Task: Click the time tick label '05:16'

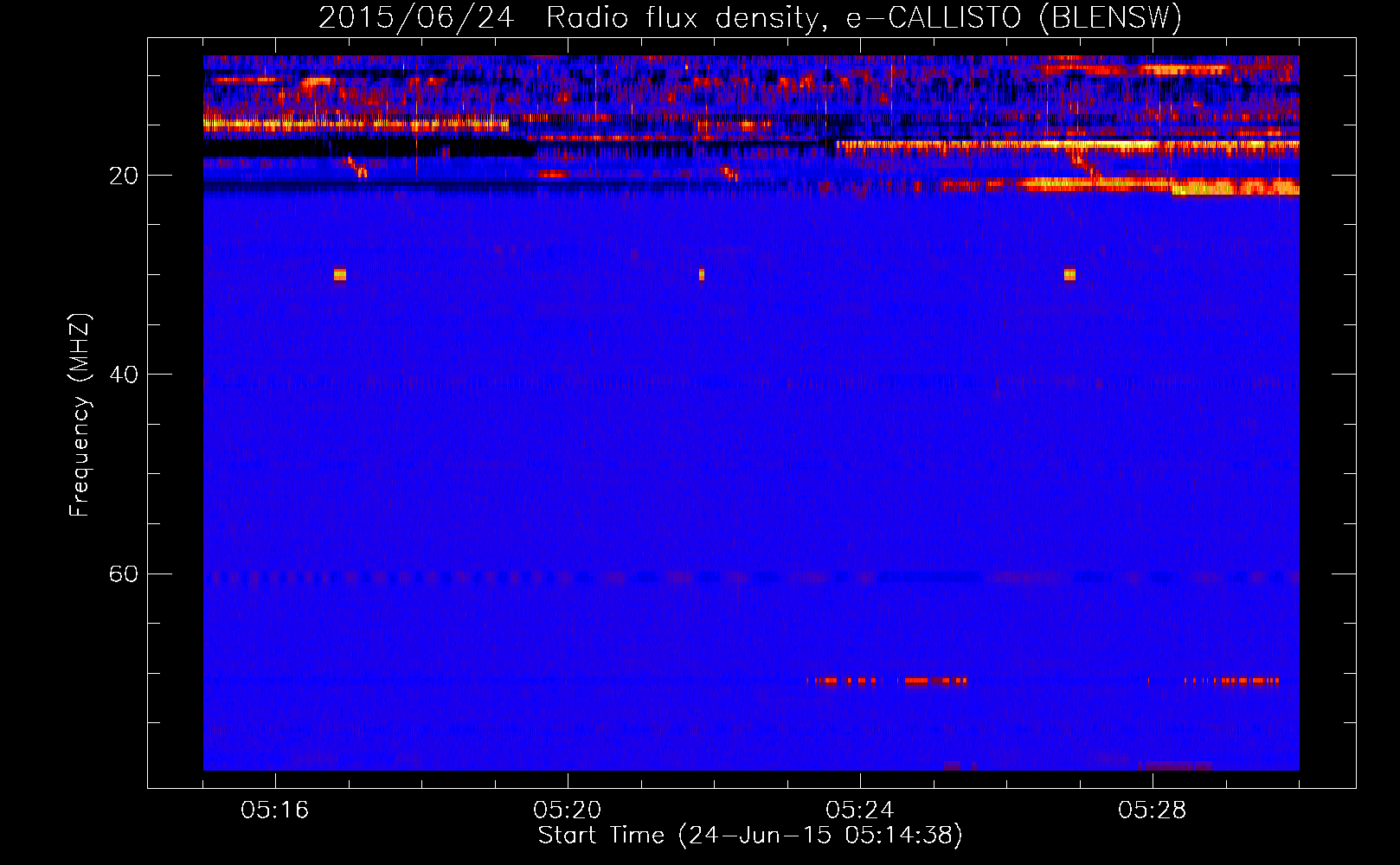Action: [x=275, y=810]
